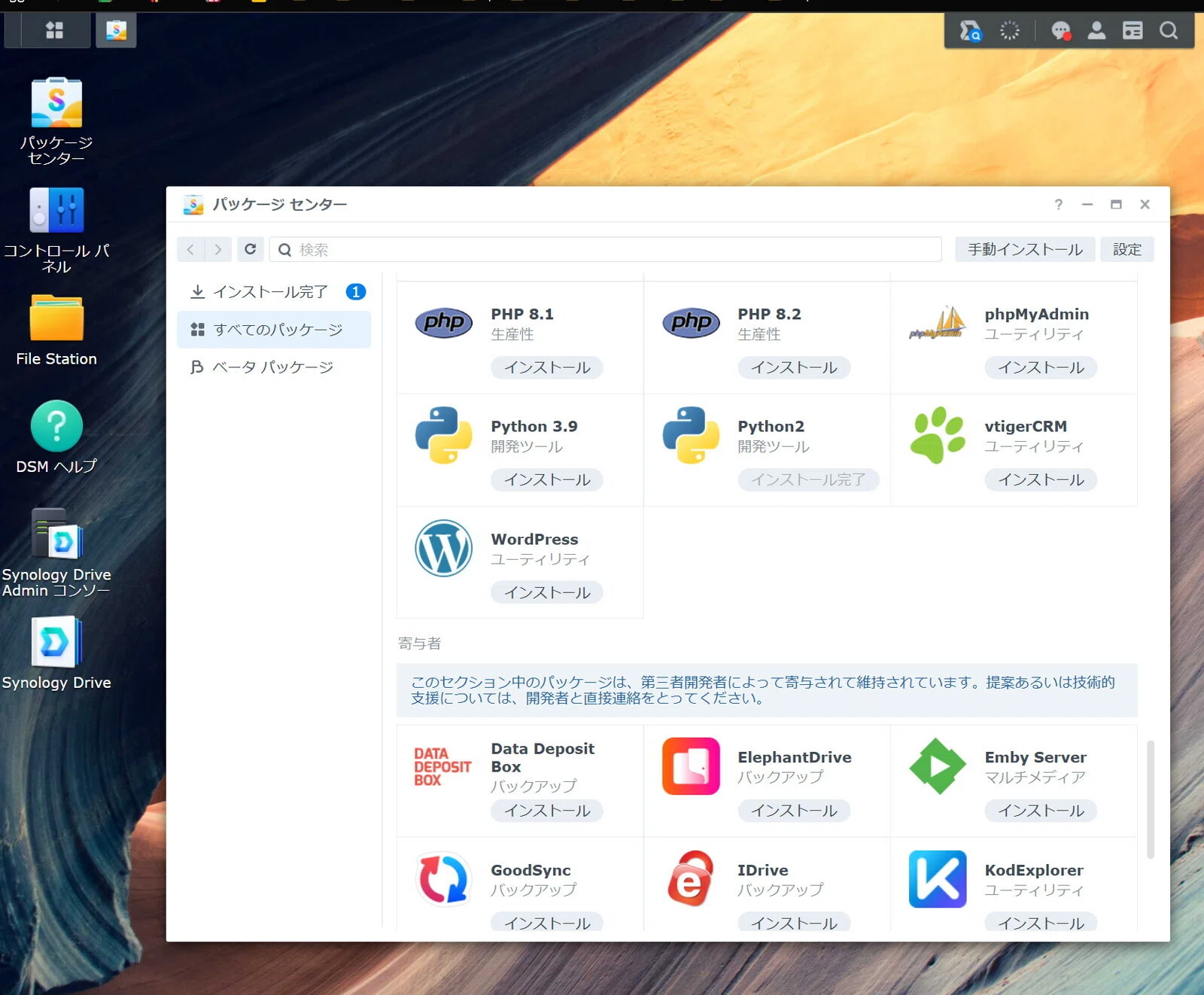Open Package Center desktop shortcut
This screenshot has height=995, width=1204.
pos(56,120)
